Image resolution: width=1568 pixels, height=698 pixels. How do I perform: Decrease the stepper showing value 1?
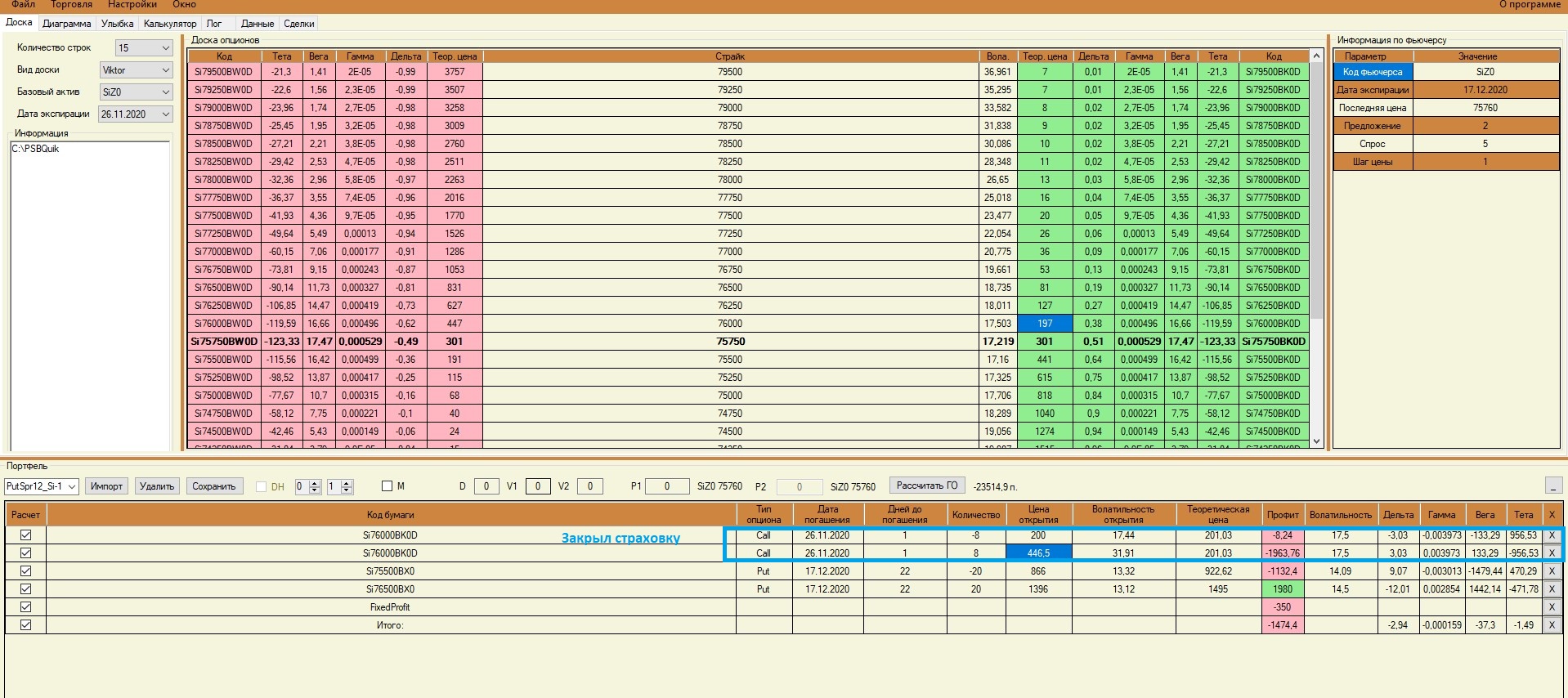click(347, 490)
